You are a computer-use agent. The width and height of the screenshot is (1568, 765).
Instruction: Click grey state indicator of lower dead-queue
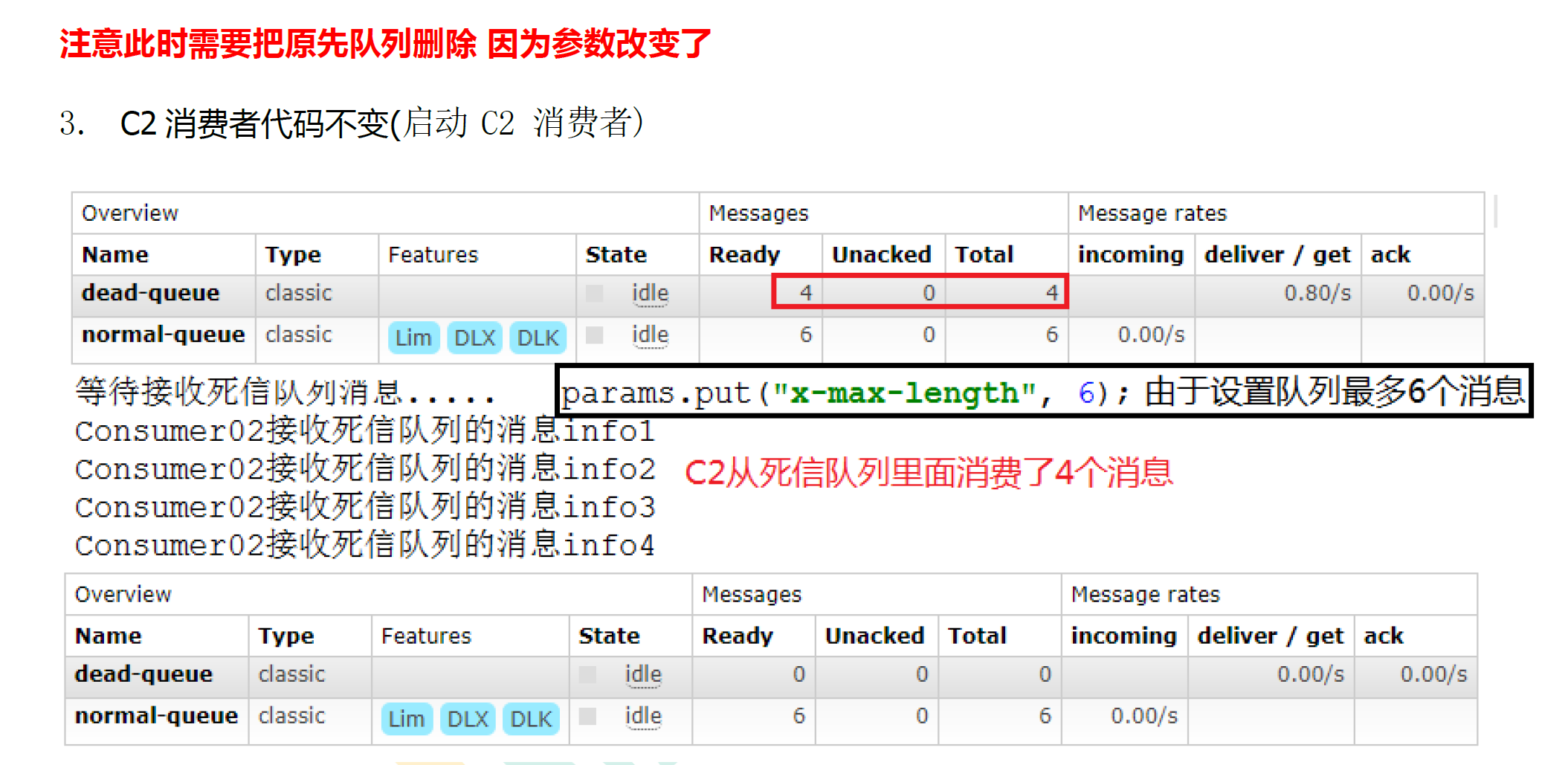point(587,674)
